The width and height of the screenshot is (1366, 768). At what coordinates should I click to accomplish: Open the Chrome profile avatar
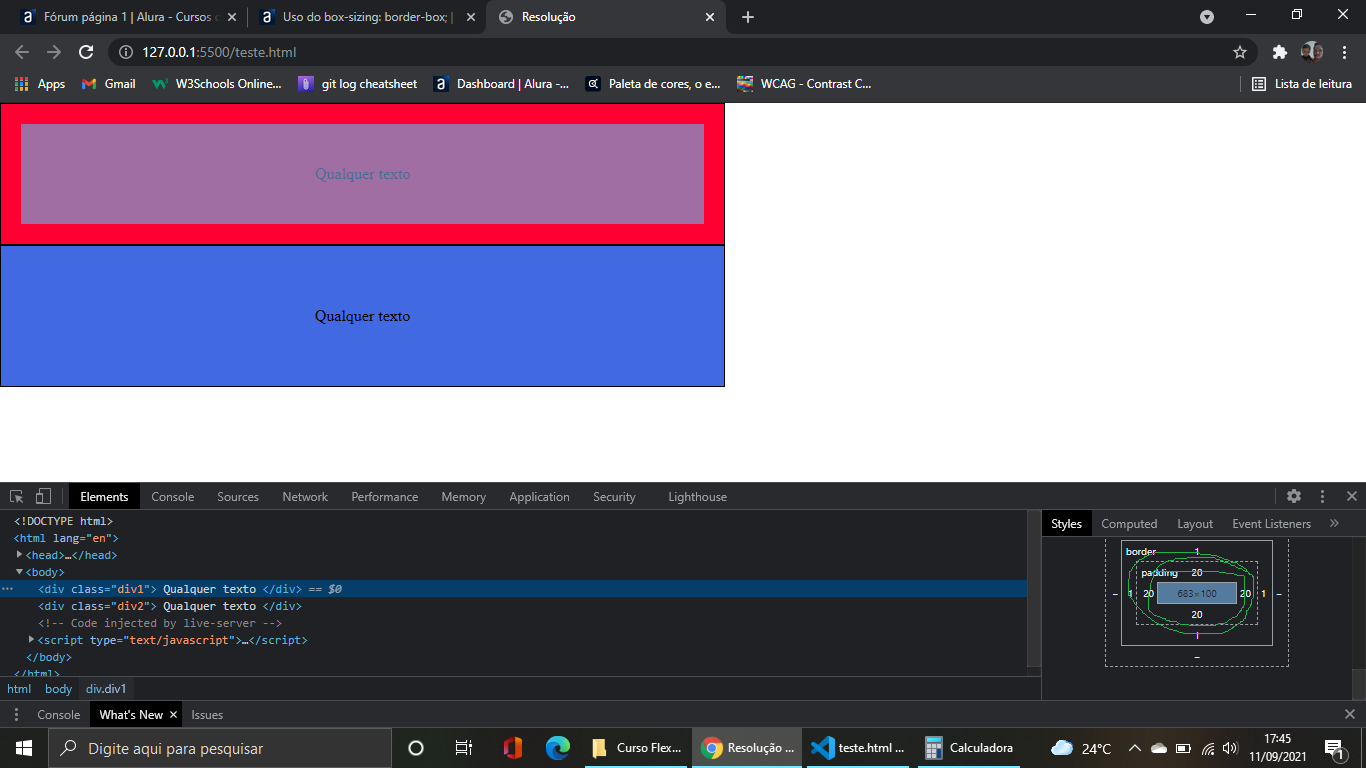click(x=1312, y=52)
